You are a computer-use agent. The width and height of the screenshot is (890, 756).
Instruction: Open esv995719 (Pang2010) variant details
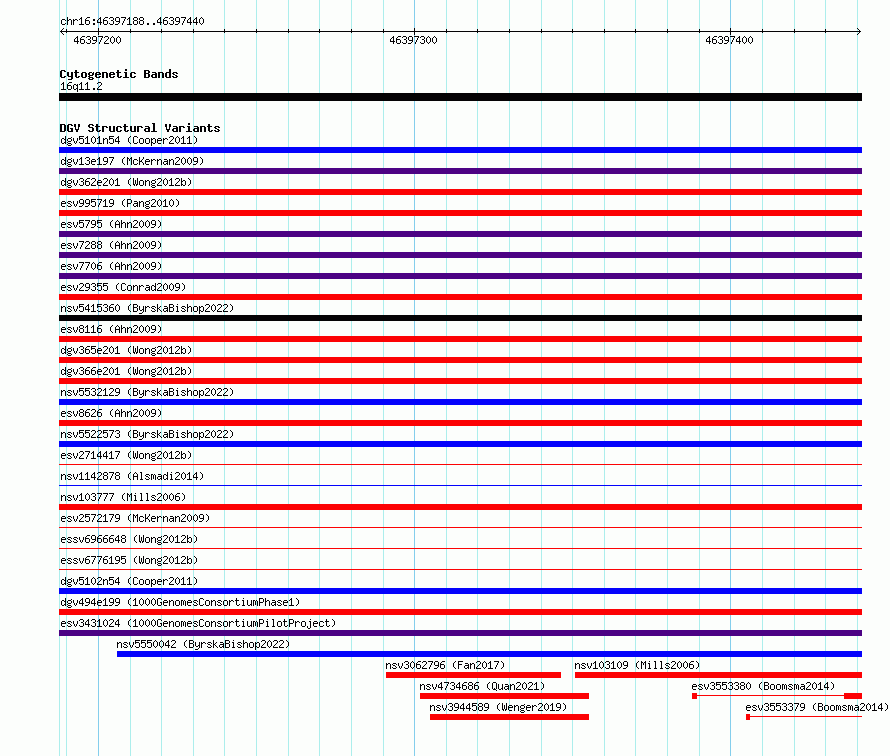coord(120,203)
